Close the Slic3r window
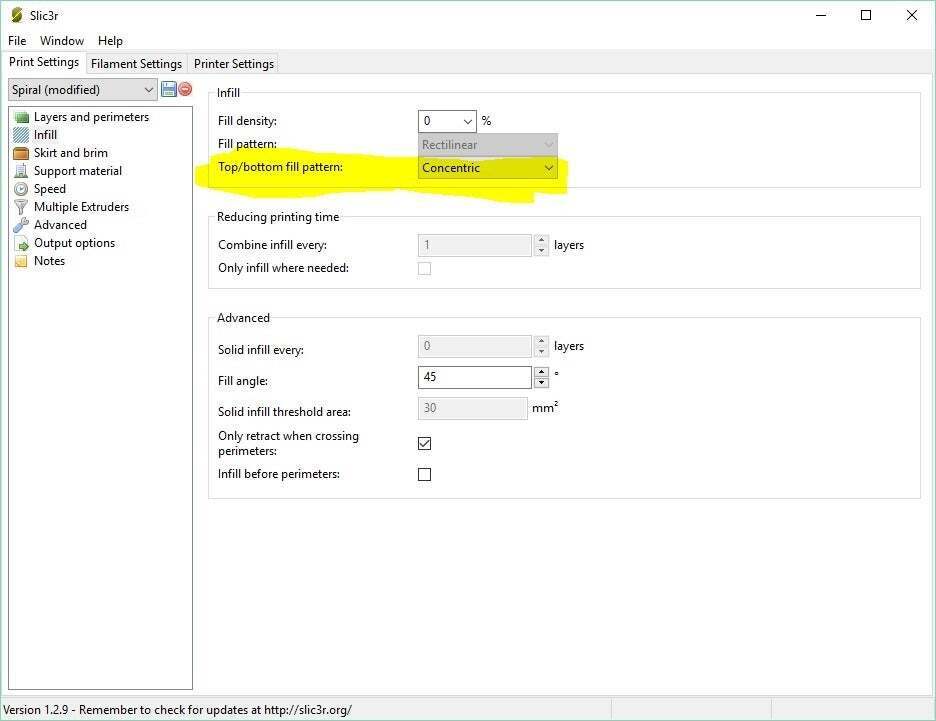 912,15
